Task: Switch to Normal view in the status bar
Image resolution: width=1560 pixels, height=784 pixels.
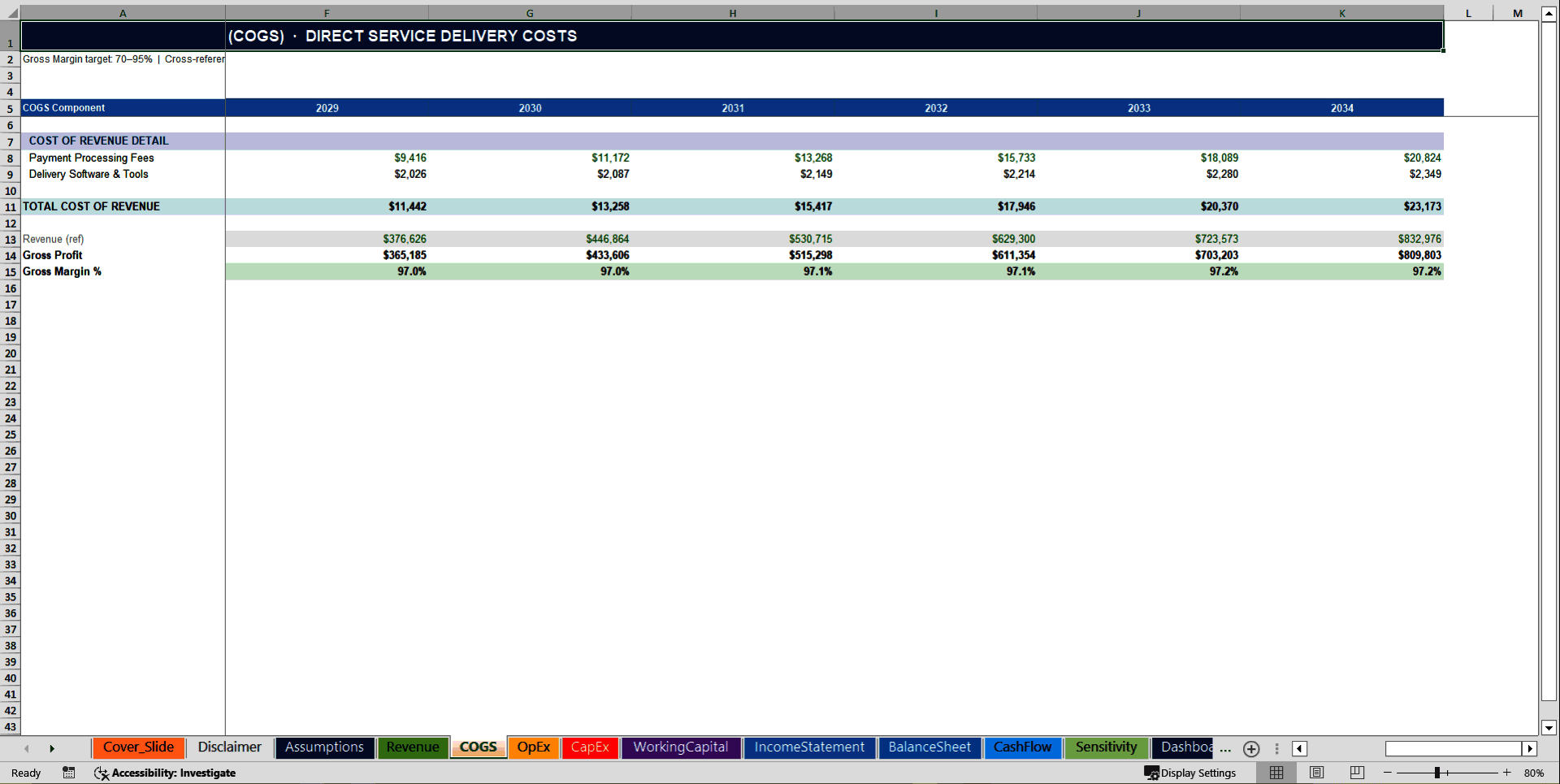Action: click(x=1276, y=773)
